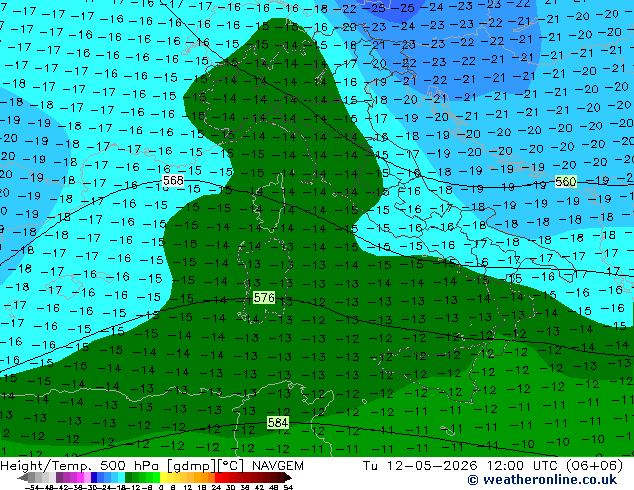Click the '[°C]' unit label
The width and height of the screenshot is (634, 490).
[231, 466]
